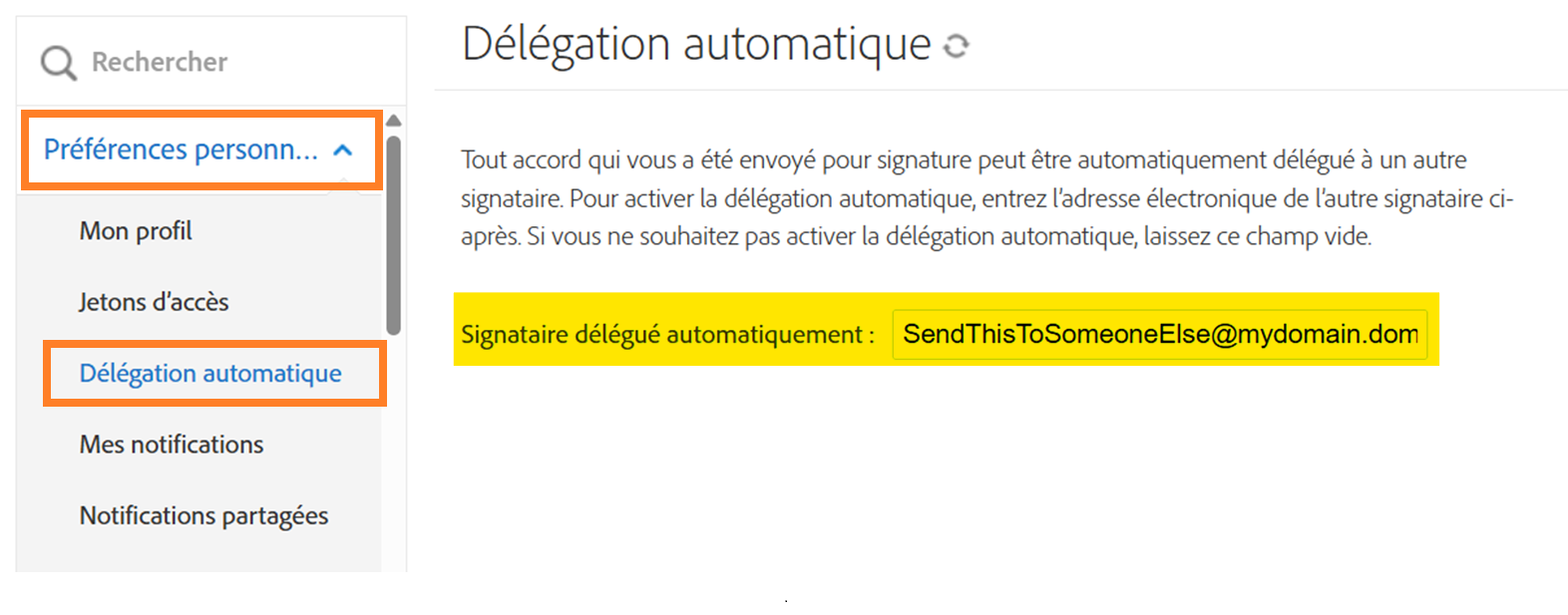Click the refresh icon beside the page title
Screen dimensions: 1568x615
pyautogui.click(x=955, y=46)
